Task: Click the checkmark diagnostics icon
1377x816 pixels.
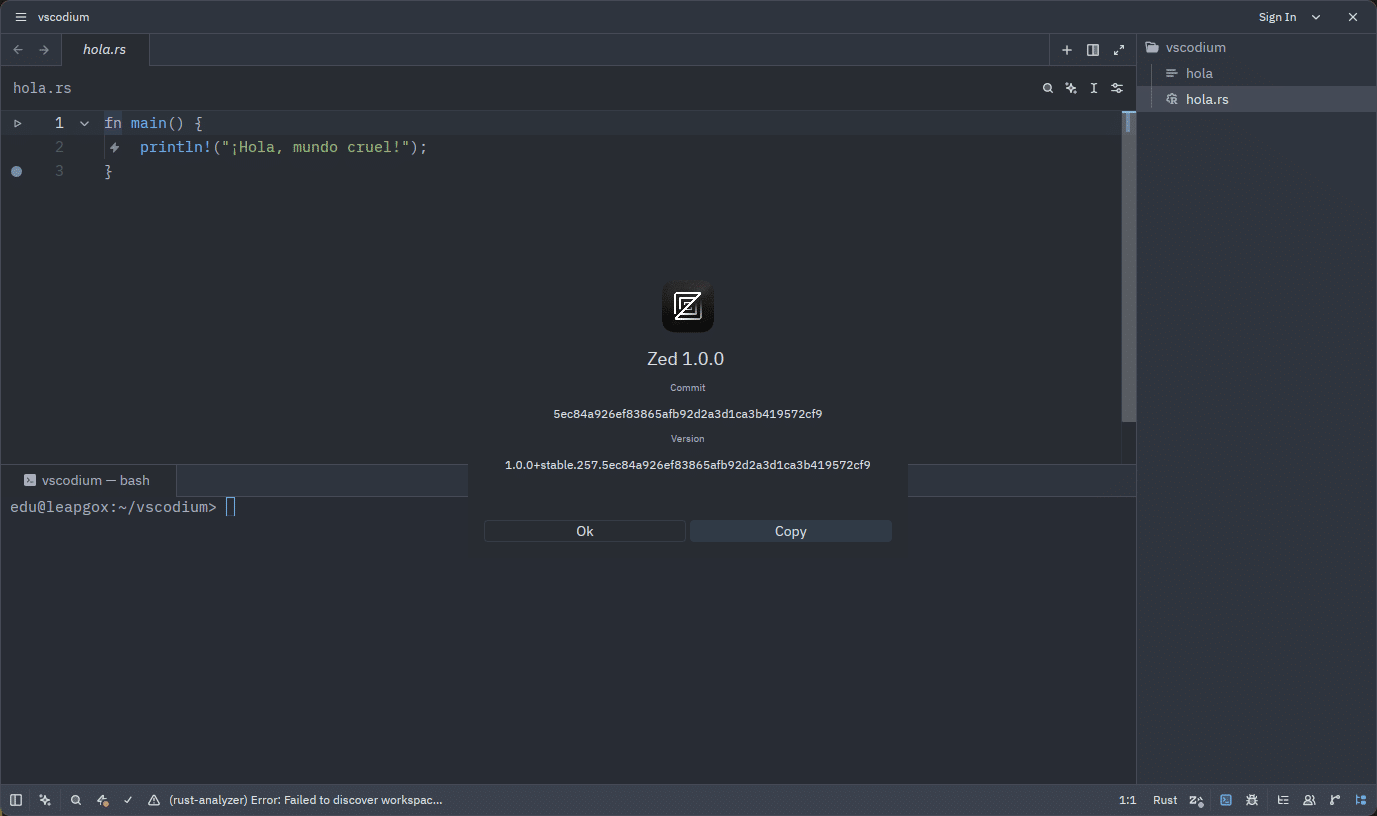Action: click(128, 800)
